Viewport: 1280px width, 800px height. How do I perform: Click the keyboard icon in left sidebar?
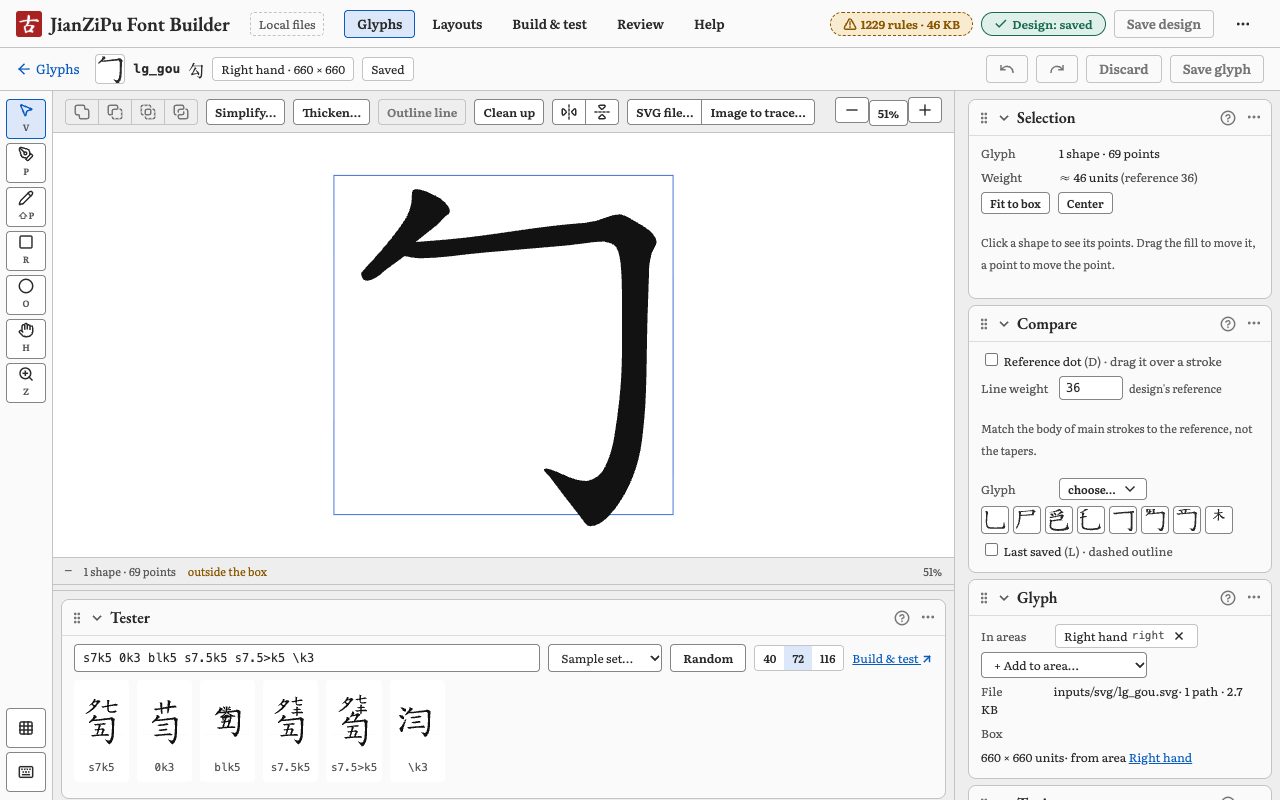tap(26, 772)
